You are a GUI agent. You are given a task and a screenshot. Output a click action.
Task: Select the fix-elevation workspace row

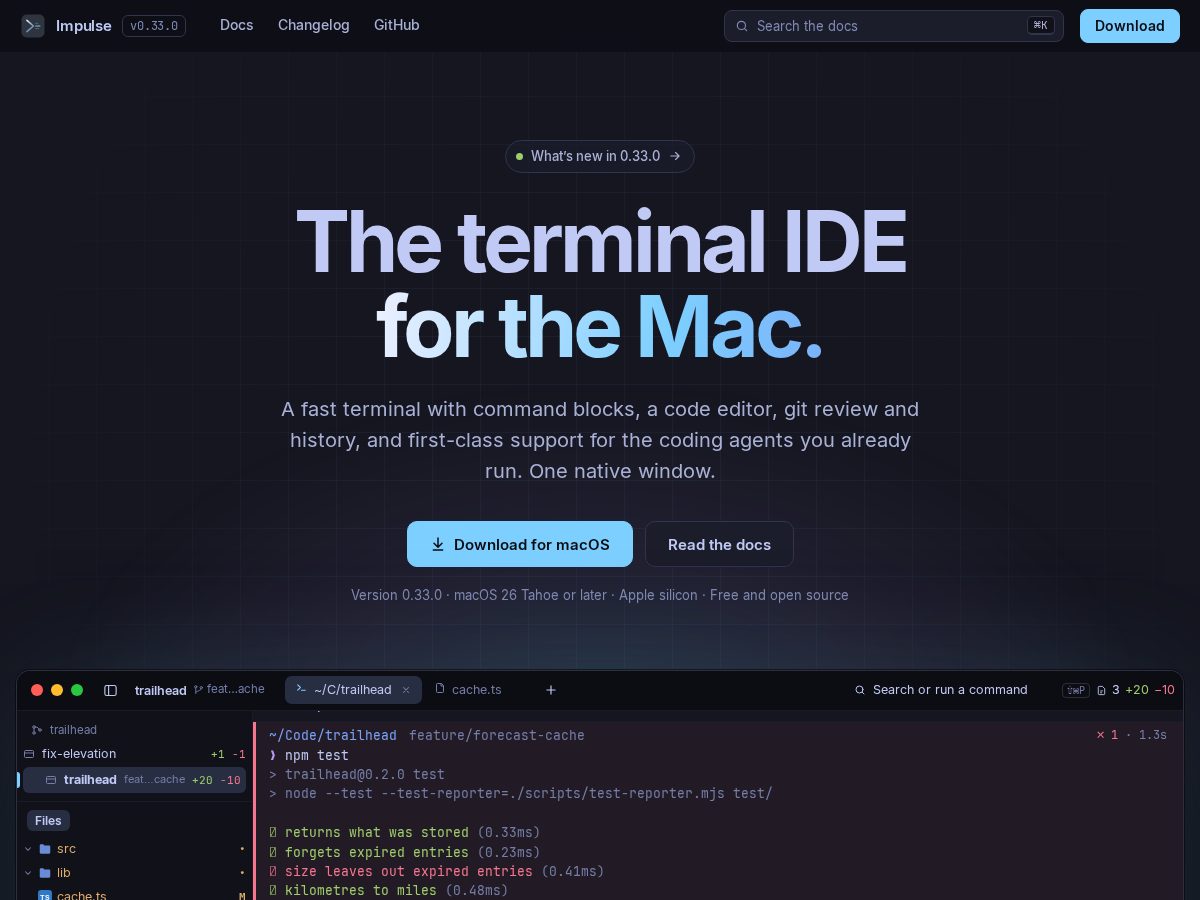pos(134,754)
